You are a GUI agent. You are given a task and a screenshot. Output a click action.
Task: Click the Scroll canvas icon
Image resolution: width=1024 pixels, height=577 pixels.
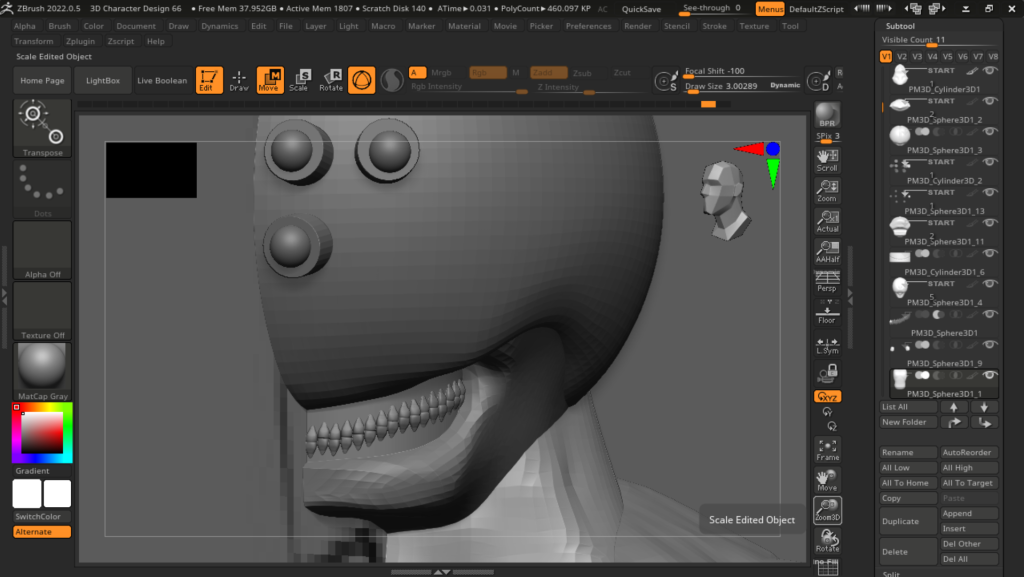click(x=827, y=160)
